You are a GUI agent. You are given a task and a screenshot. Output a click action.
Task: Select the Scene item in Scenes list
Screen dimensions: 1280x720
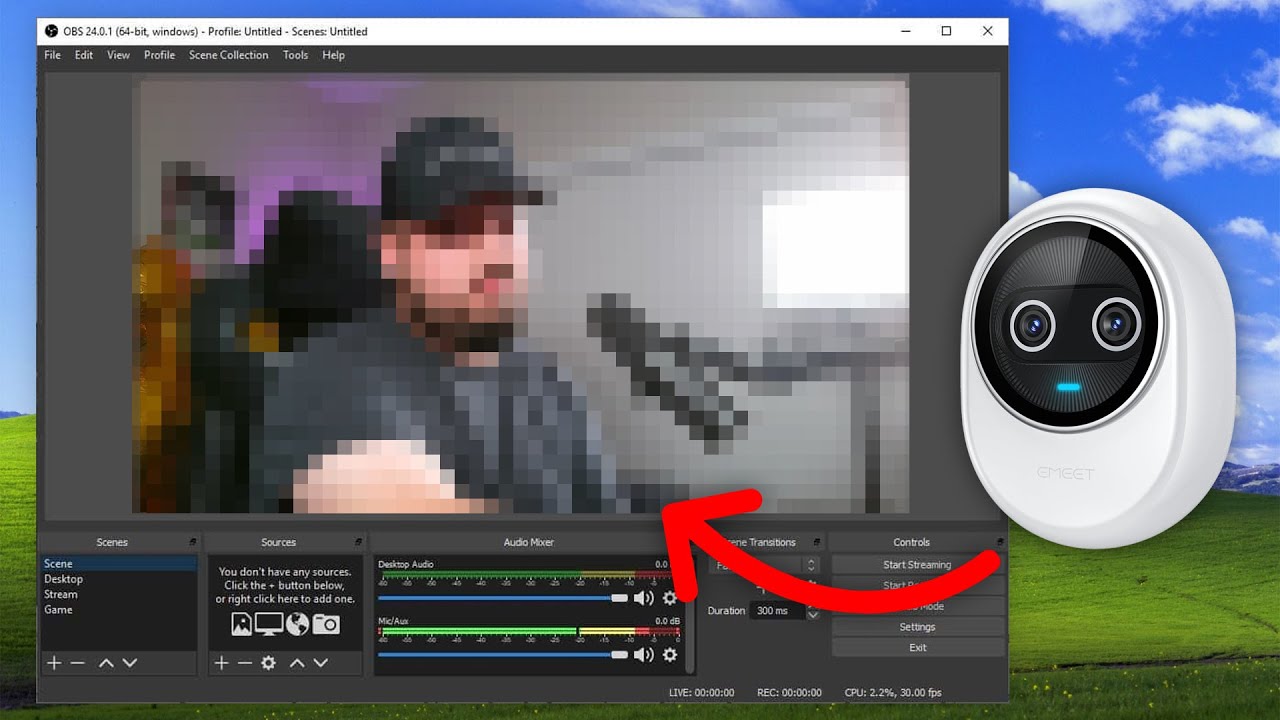tap(118, 564)
